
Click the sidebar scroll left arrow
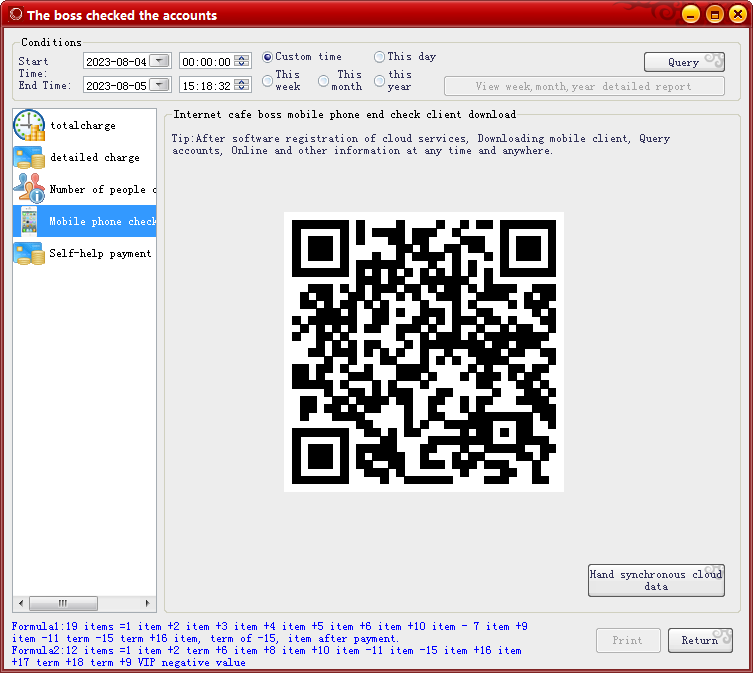pyautogui.click(x=21, y=603)
